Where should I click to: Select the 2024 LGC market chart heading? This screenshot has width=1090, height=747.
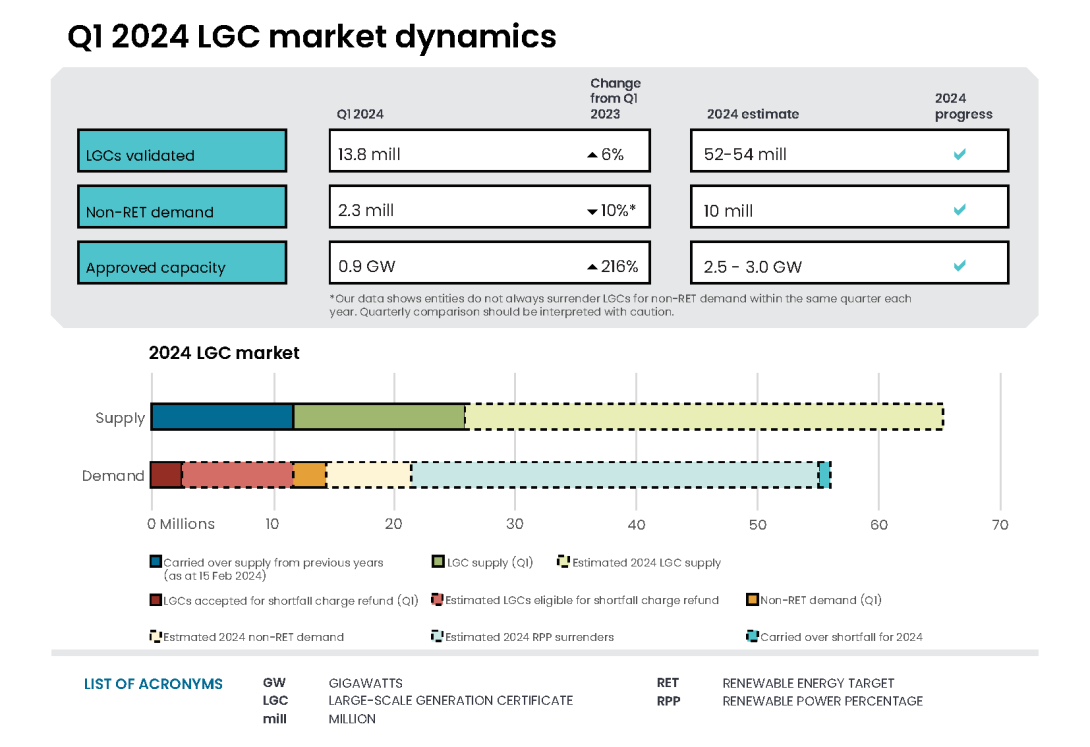(x=223, y=353)
